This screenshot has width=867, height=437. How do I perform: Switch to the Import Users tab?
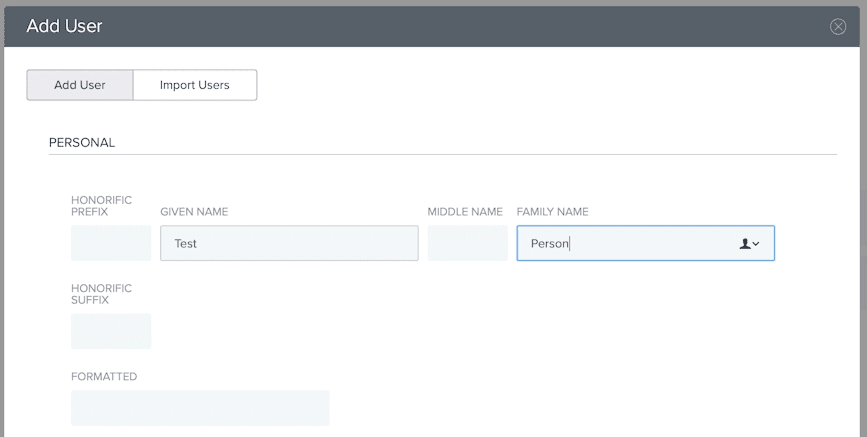tap(195, 85)
